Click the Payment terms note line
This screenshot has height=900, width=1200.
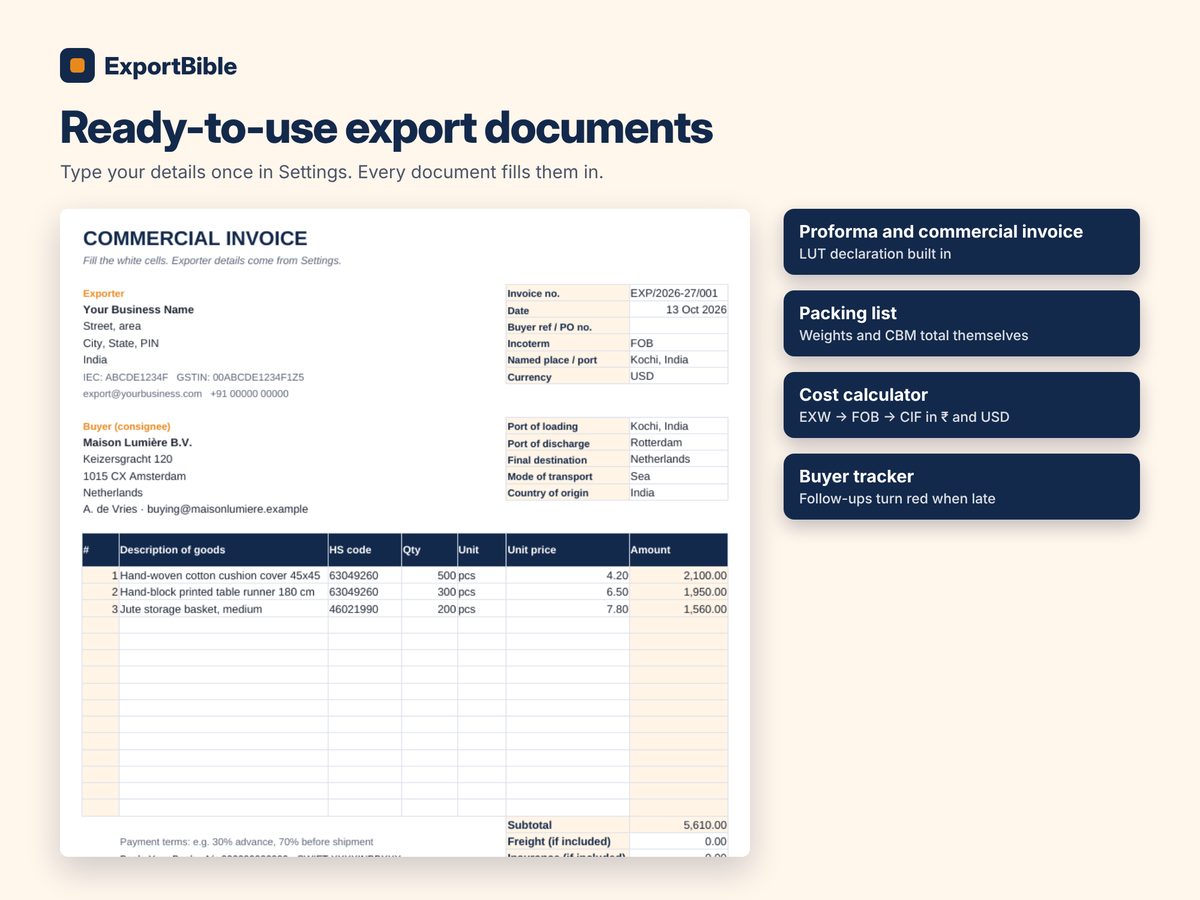(246, 842)
